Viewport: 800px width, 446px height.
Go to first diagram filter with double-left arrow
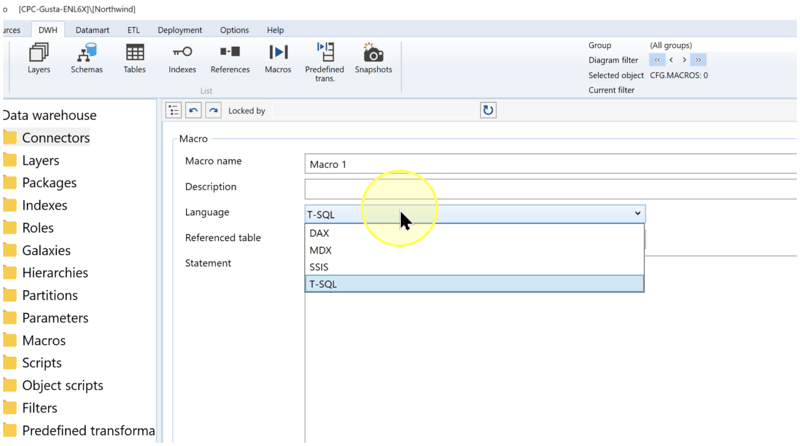[x=657, y=60]
